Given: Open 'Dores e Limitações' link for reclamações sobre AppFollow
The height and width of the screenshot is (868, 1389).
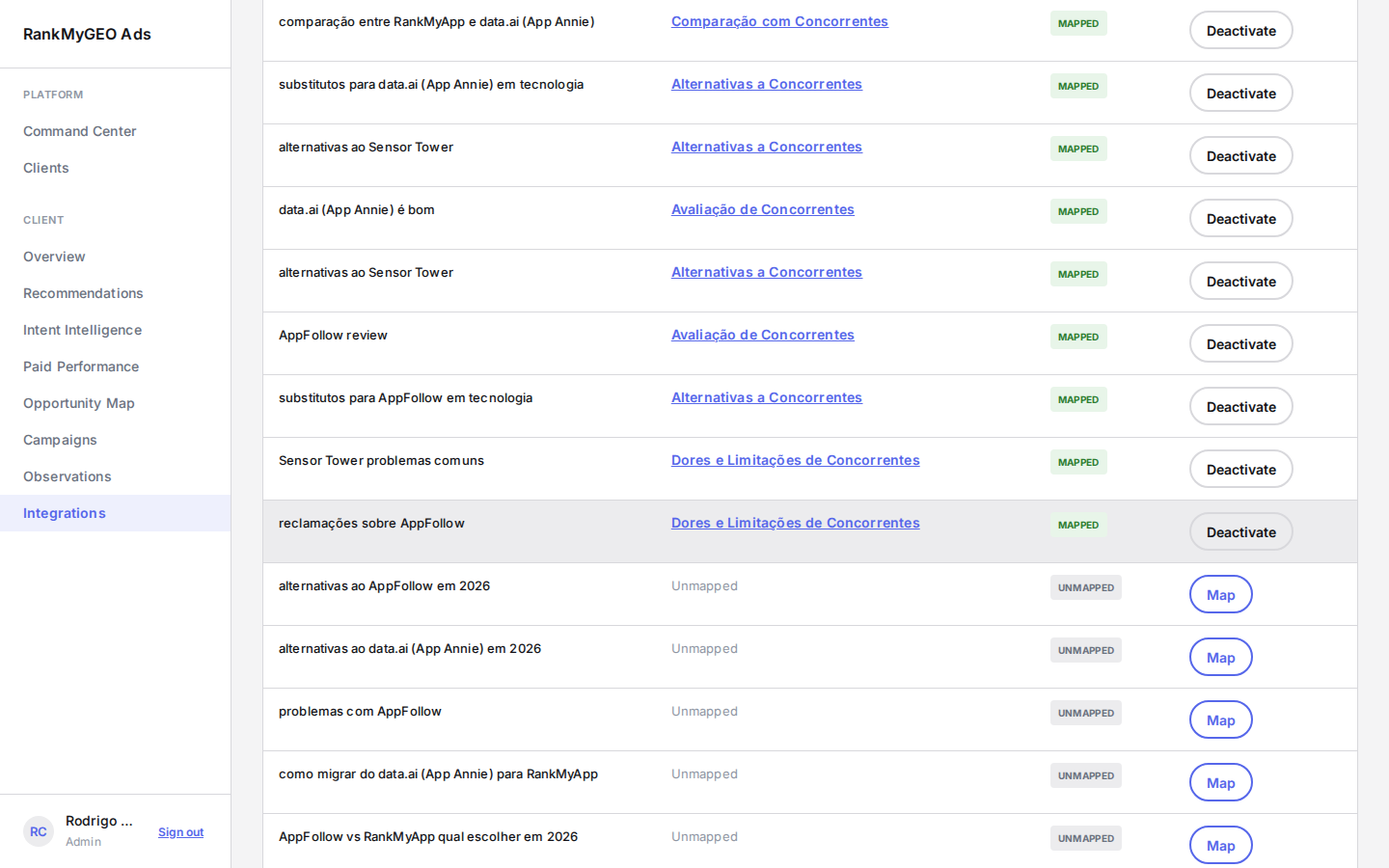Looking at the screenshot, I should 796,523.
